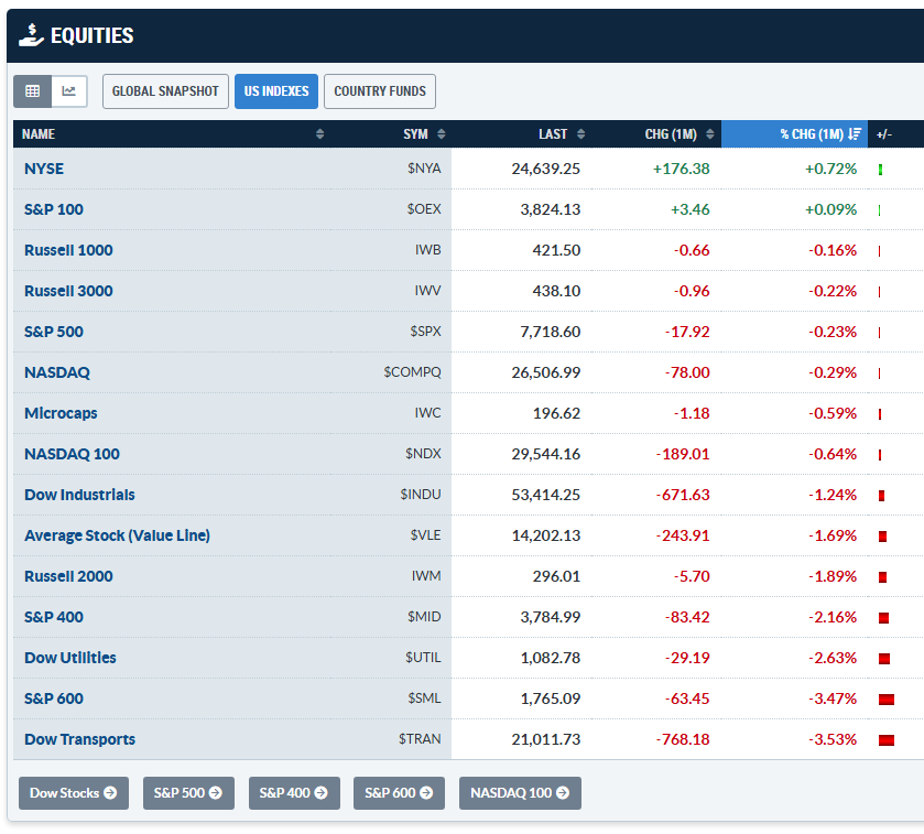Click the $INDU symbol

click(x=421, y=495)
